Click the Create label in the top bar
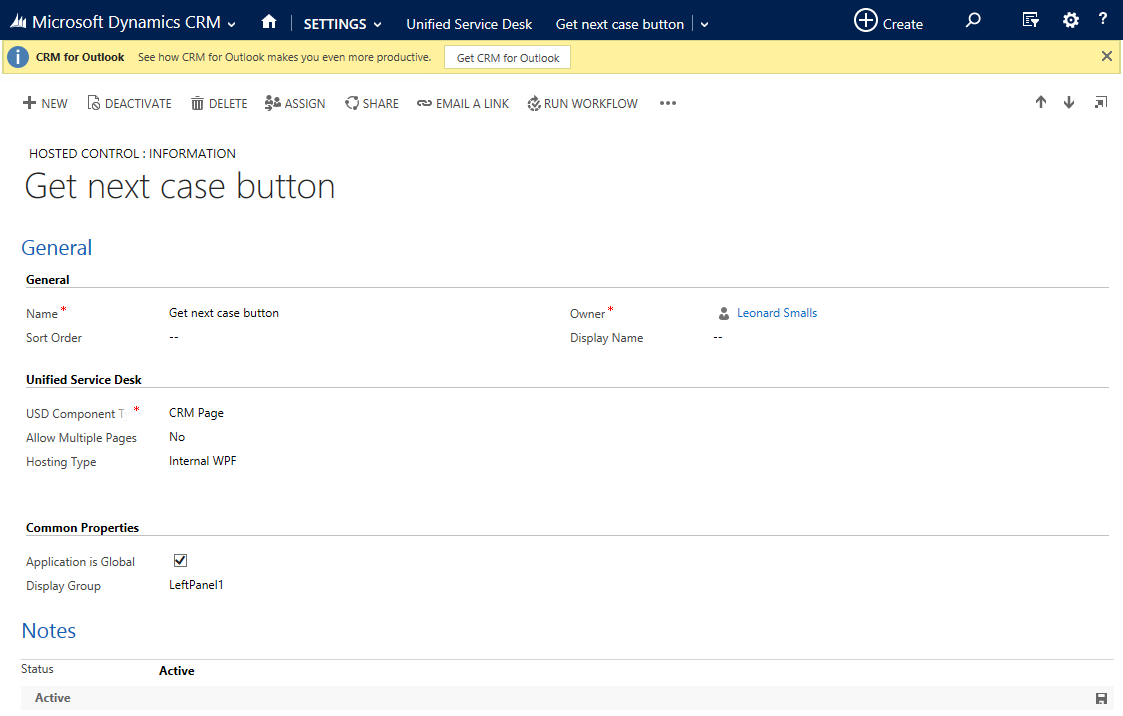 point(902,24)
